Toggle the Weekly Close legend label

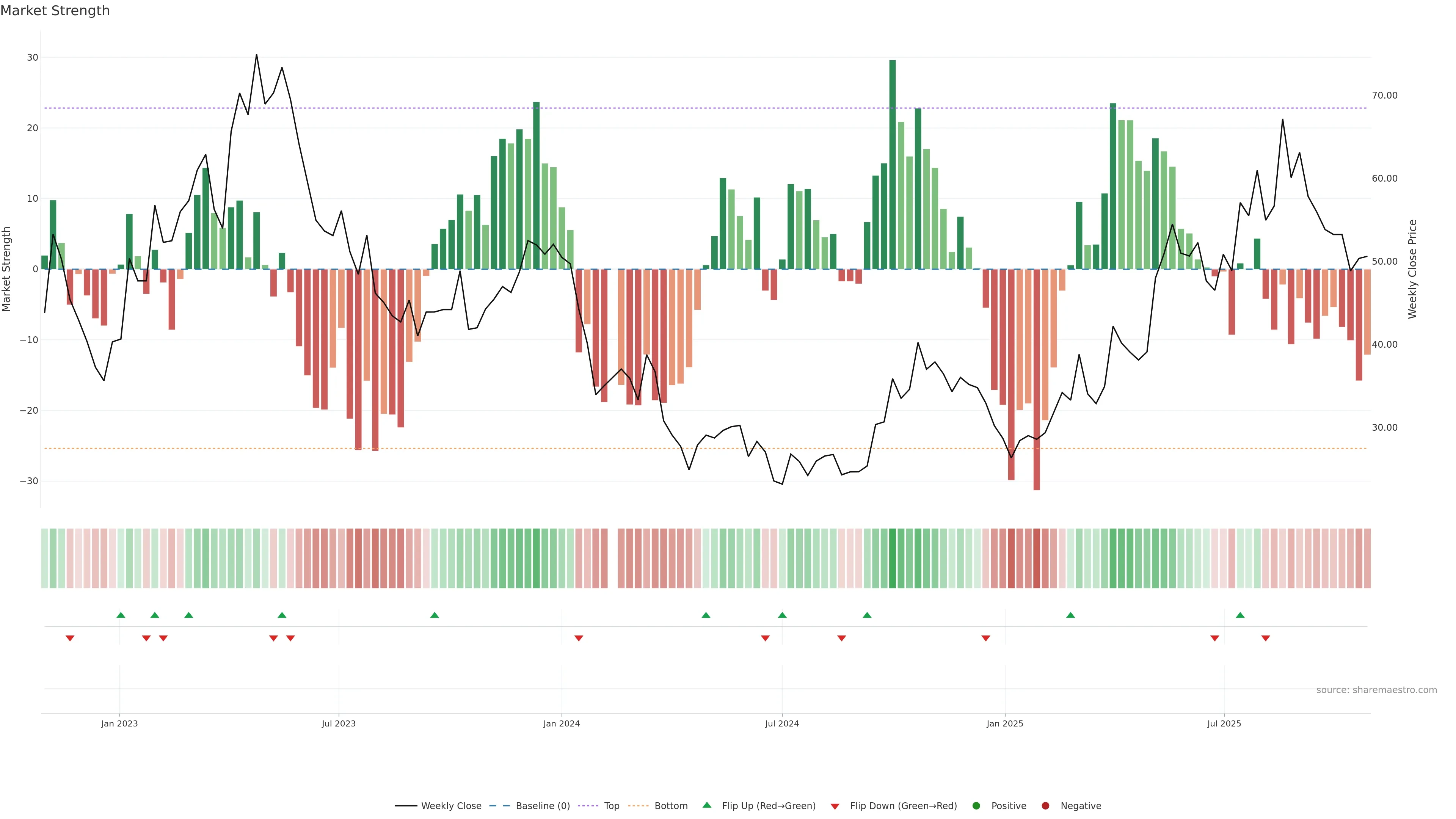pyautogui.click(x=451, y=806)
